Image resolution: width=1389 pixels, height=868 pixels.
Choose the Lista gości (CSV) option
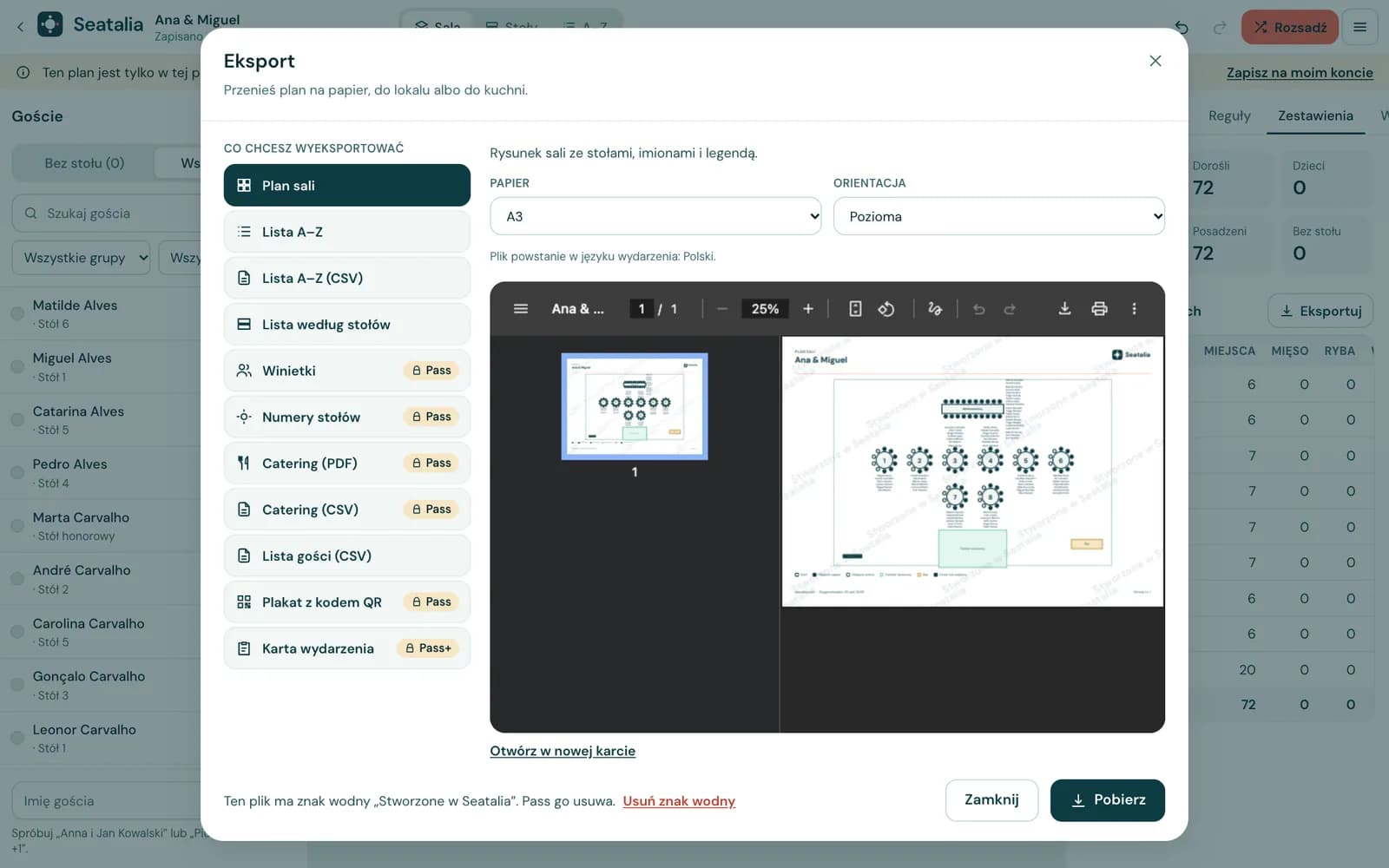[347, 556]
